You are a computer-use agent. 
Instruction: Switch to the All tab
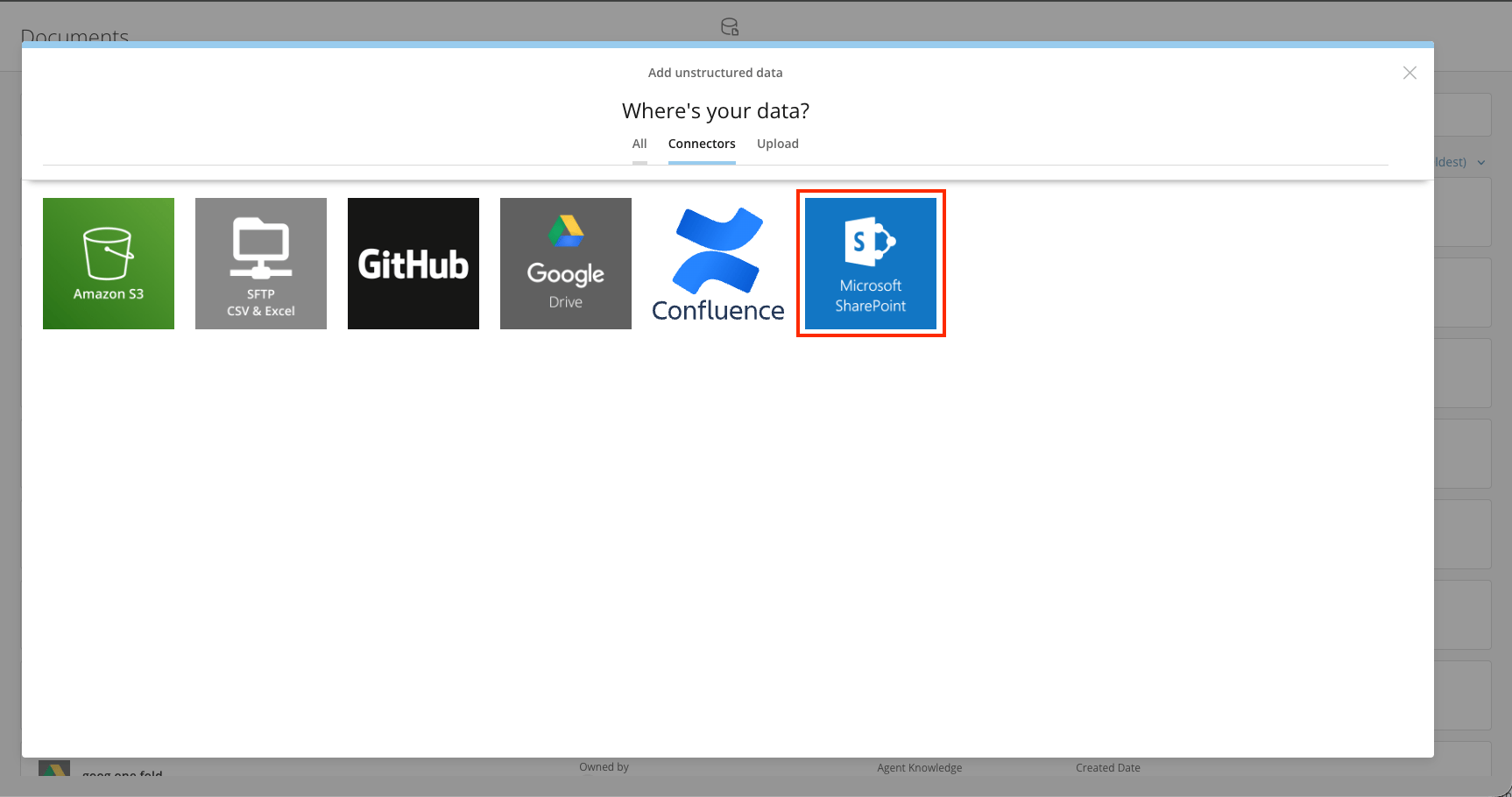[x=639, y=144]
